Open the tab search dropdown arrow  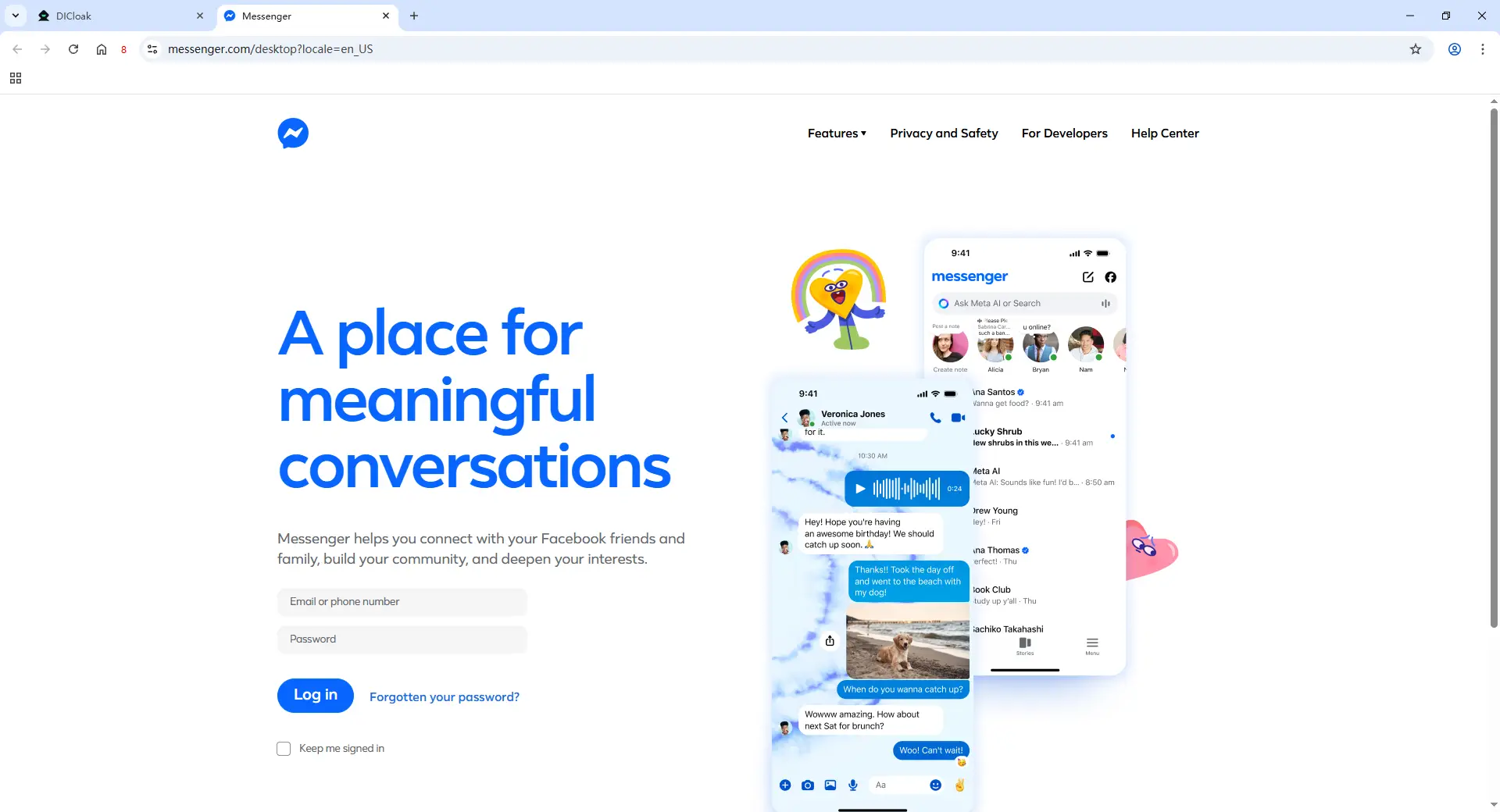[x=16, y=16]
